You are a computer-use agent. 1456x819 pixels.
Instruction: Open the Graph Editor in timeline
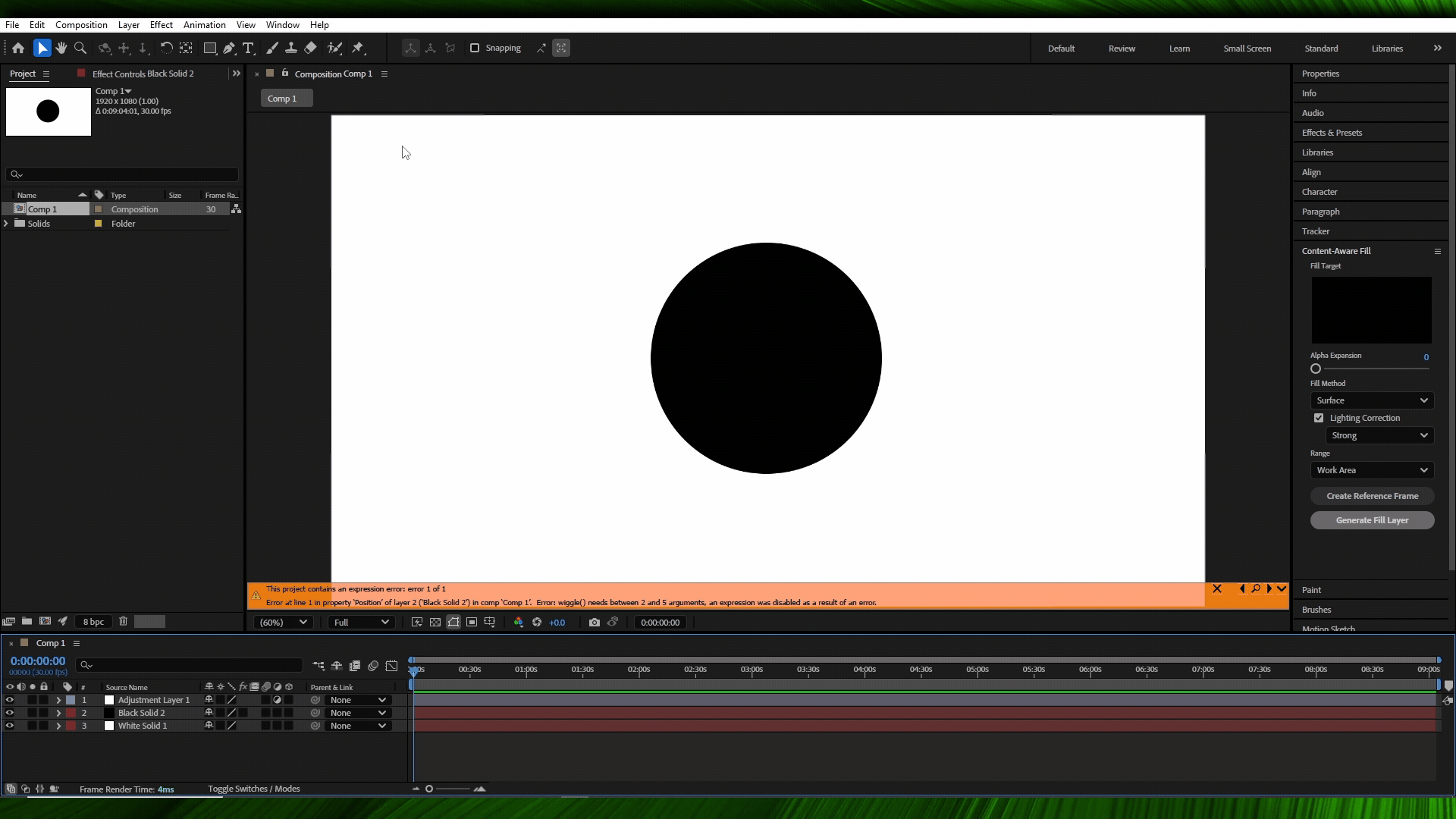tap(391, 666)
